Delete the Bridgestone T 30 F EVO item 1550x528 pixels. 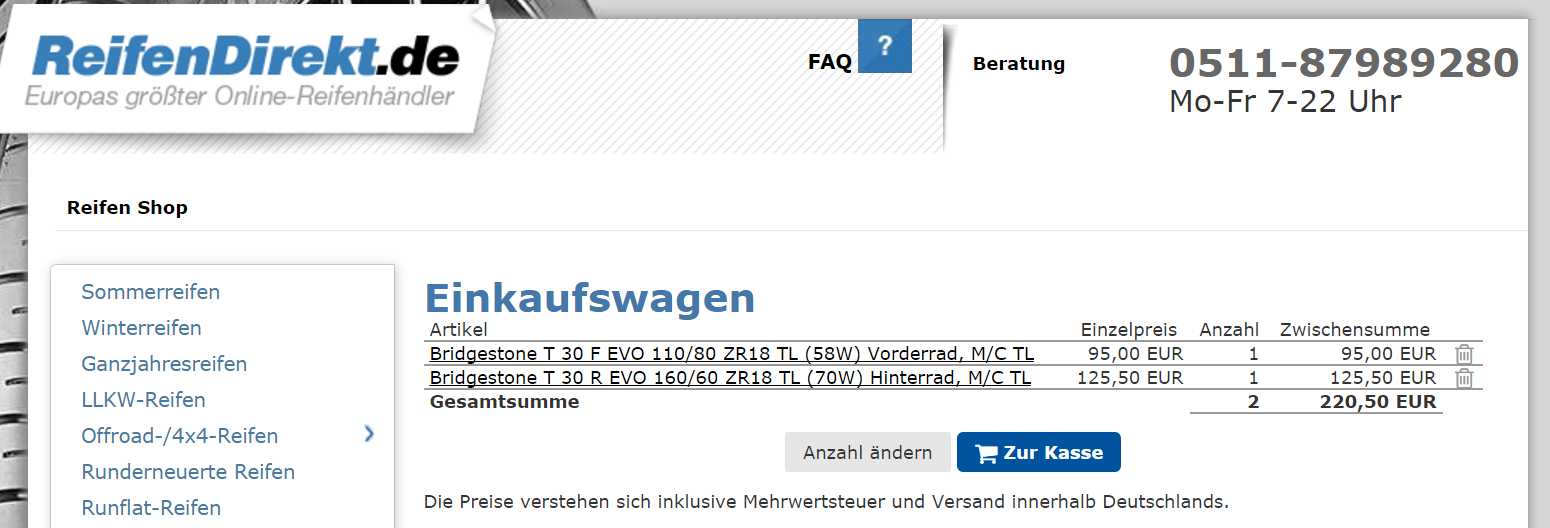point(1464,354)
